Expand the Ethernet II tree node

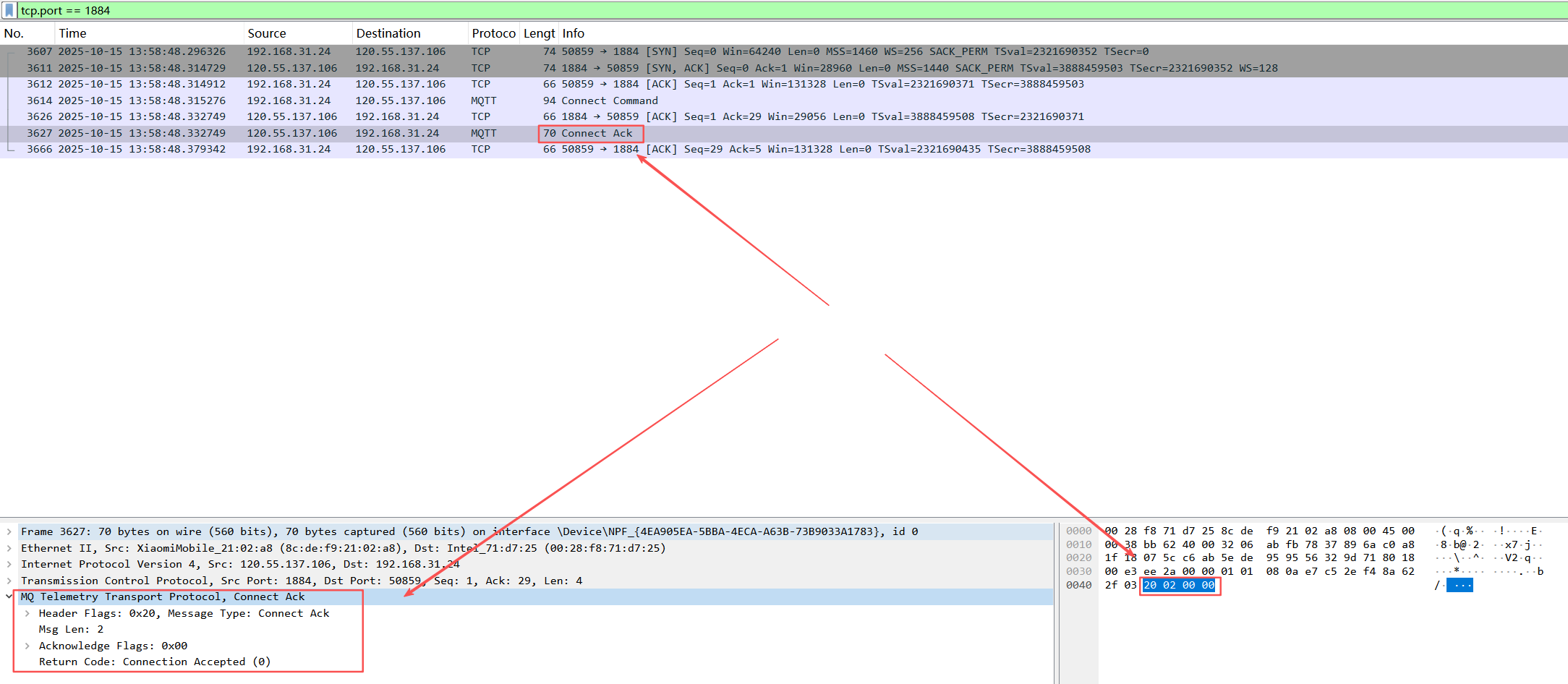[x=9, y=548]
